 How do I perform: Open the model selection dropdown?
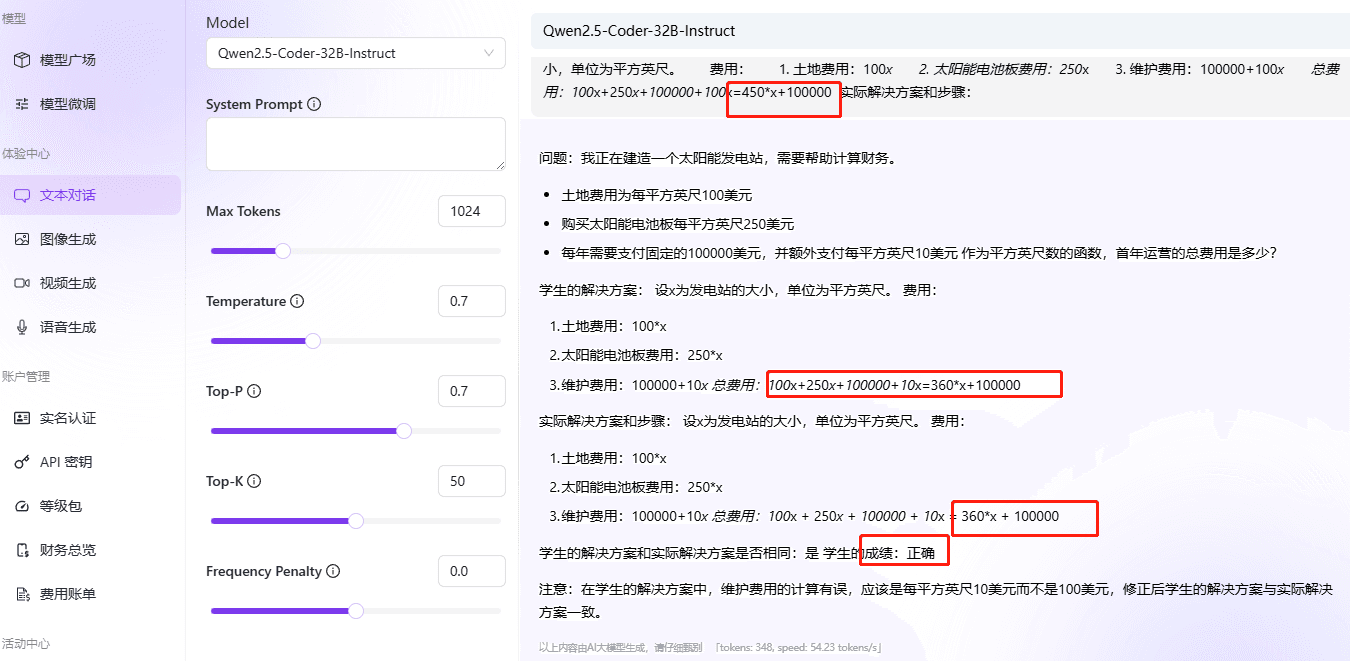pyautogui.click(x=355, y=53)
